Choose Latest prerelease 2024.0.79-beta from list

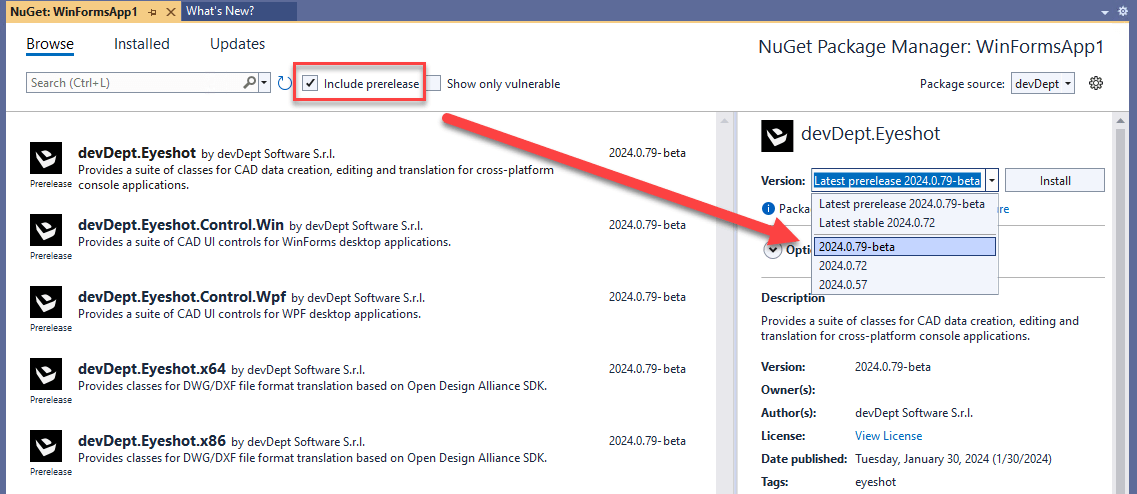pos(901,204)
